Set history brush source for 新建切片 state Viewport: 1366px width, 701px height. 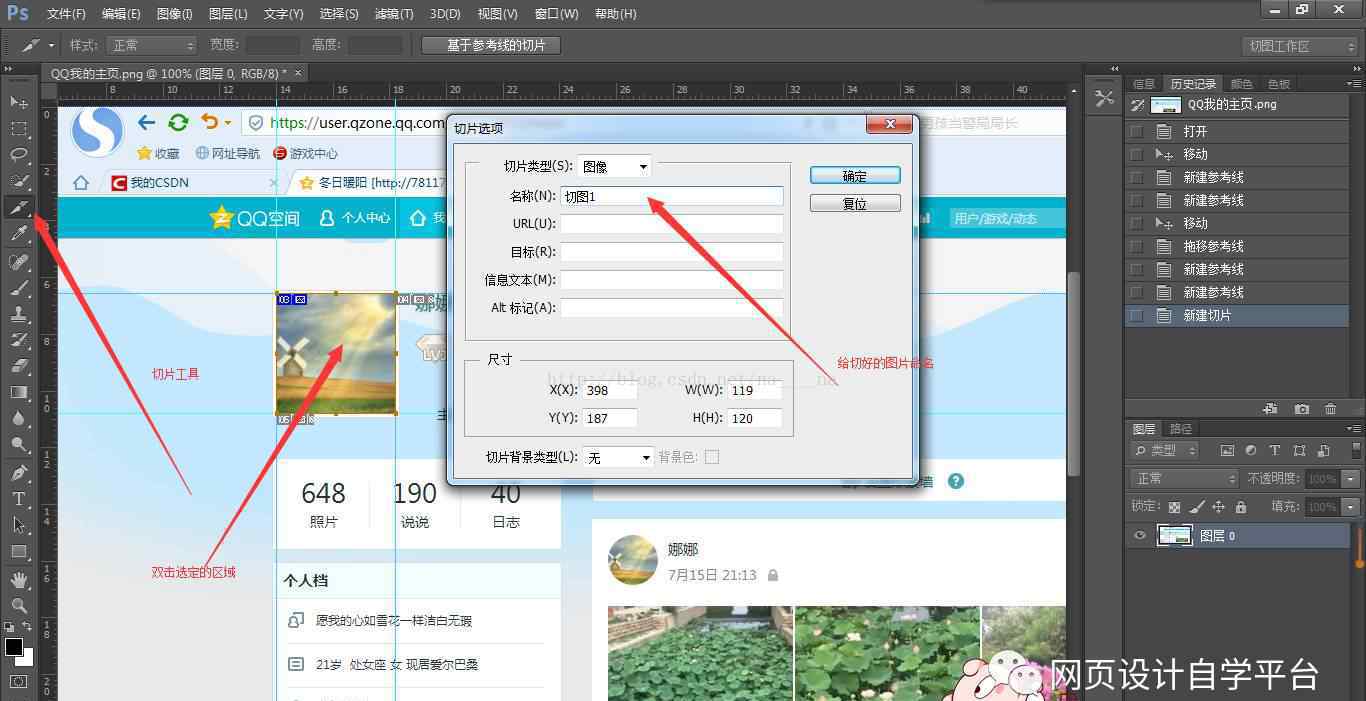(x=1136, y=315)
